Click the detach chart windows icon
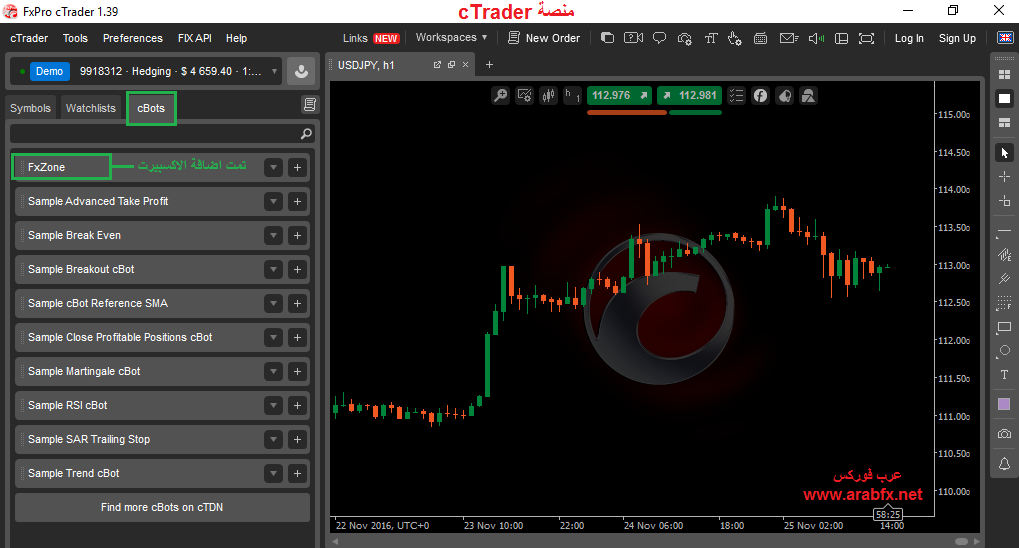The width and height of the screenshot is (1019, 548). point(607,38)
